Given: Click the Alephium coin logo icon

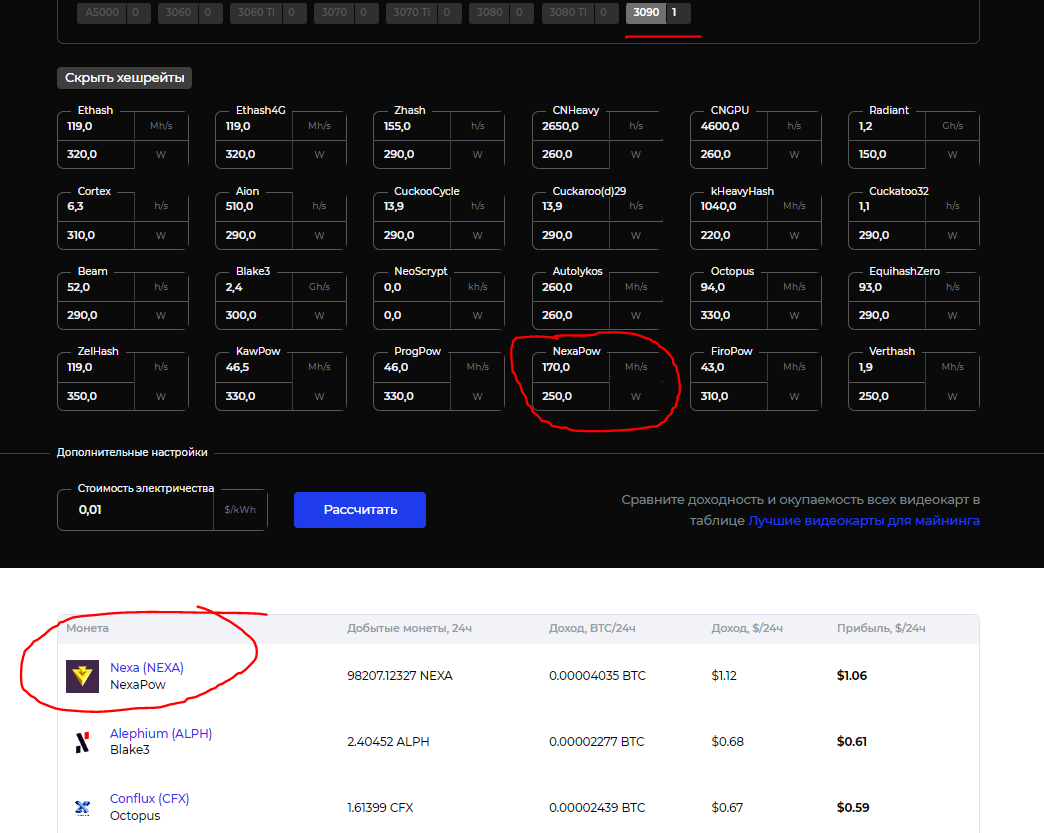Looking at the screenshot, I should tap(83, 742).
